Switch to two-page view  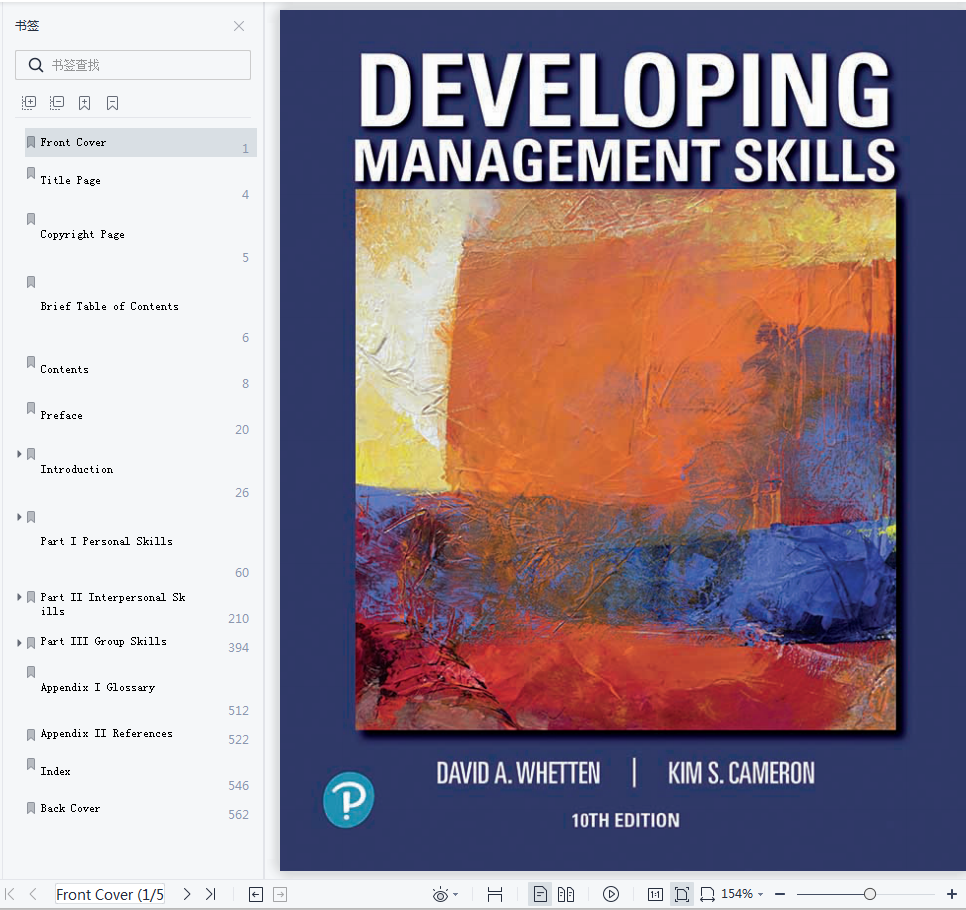pos(566,894)
